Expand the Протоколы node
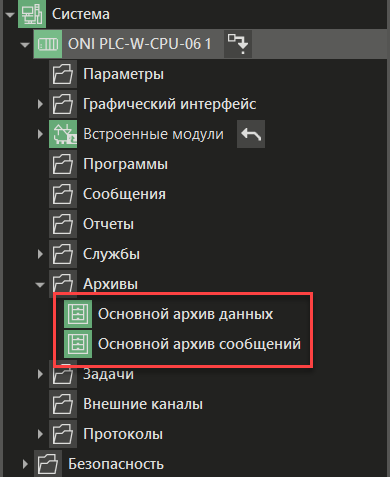The image size is (390, 477). pos(40,434)
